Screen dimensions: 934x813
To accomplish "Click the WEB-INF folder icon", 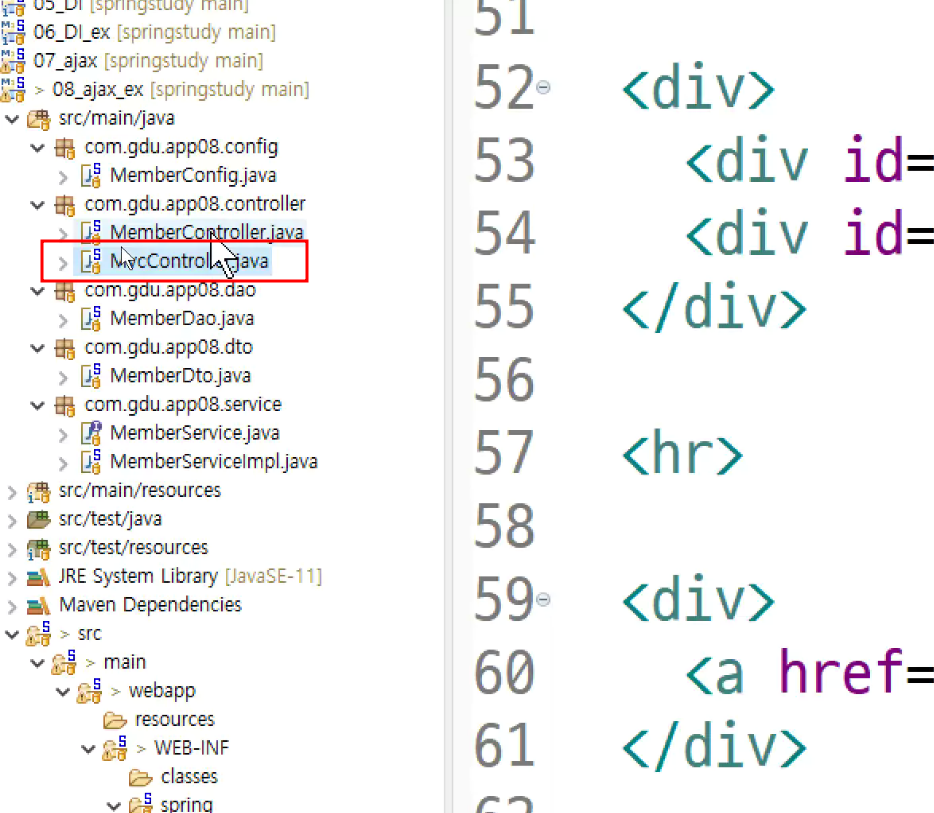I will 115,749.
